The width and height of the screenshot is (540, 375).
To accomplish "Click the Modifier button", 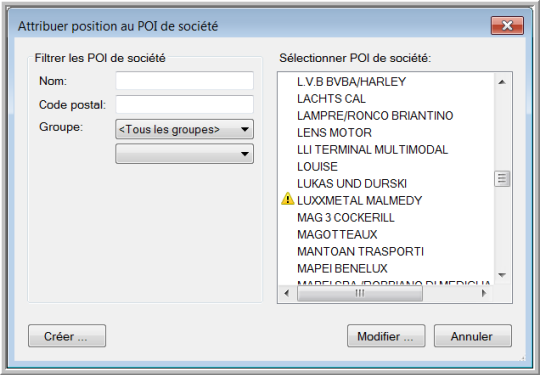I will [x=386, y=336].
